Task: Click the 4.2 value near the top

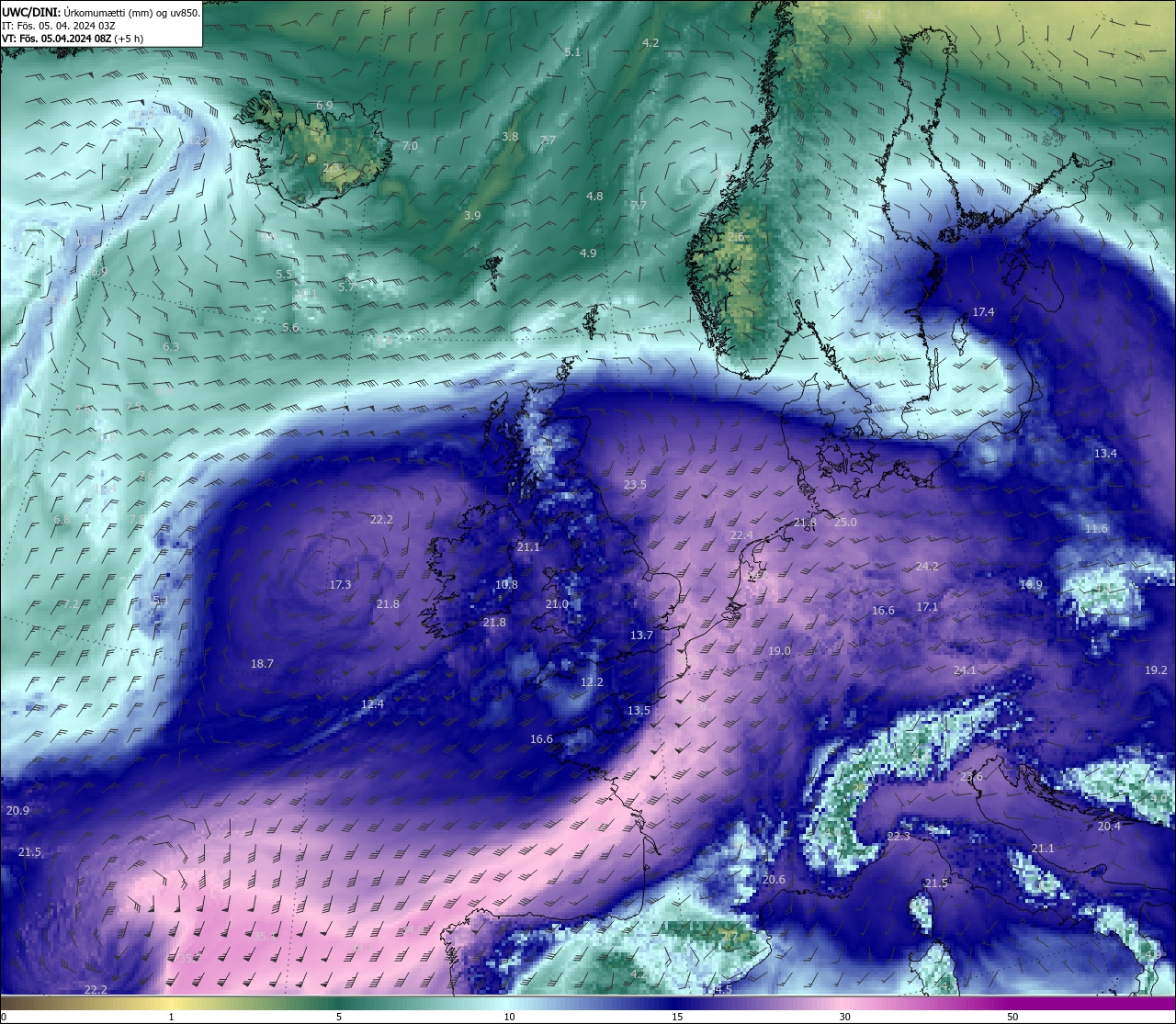Action: [x=650, y=43]
